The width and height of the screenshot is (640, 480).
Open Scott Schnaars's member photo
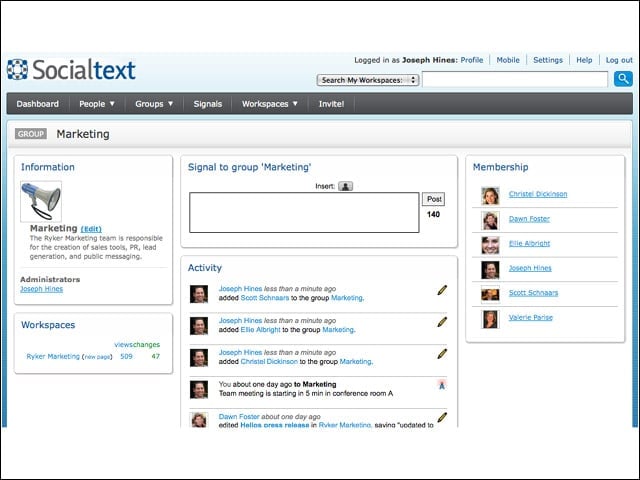click(490, 295)
